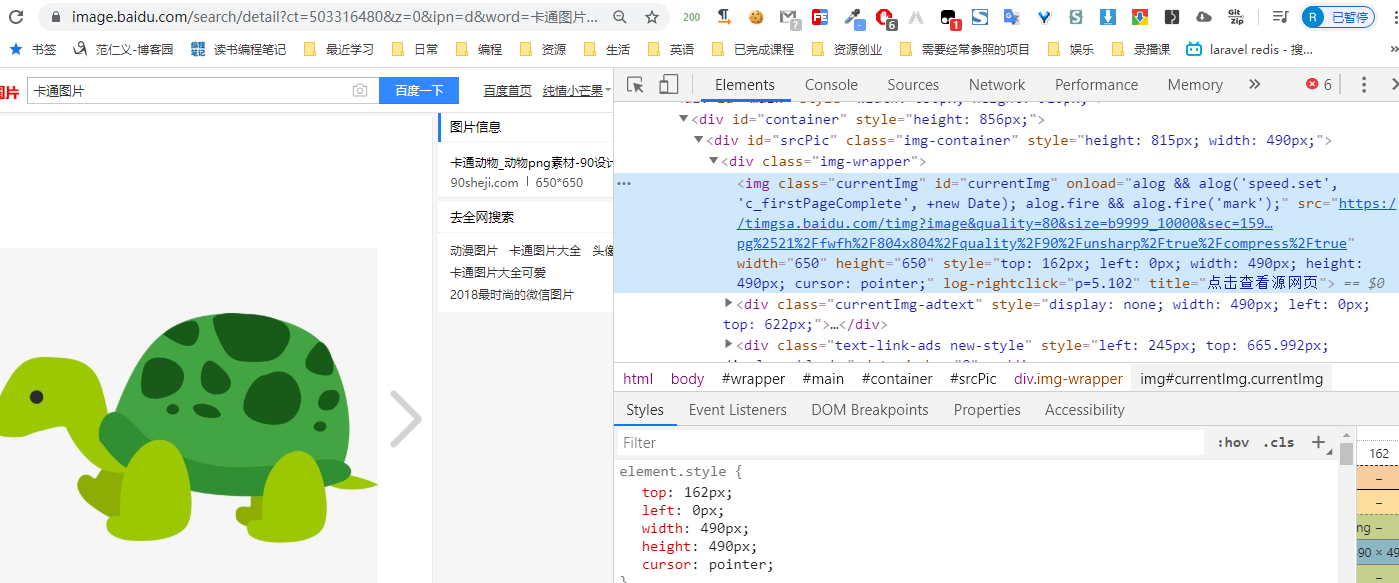
Task: Click the three dots beside selected img node
Action: click(x=624, y=184)
